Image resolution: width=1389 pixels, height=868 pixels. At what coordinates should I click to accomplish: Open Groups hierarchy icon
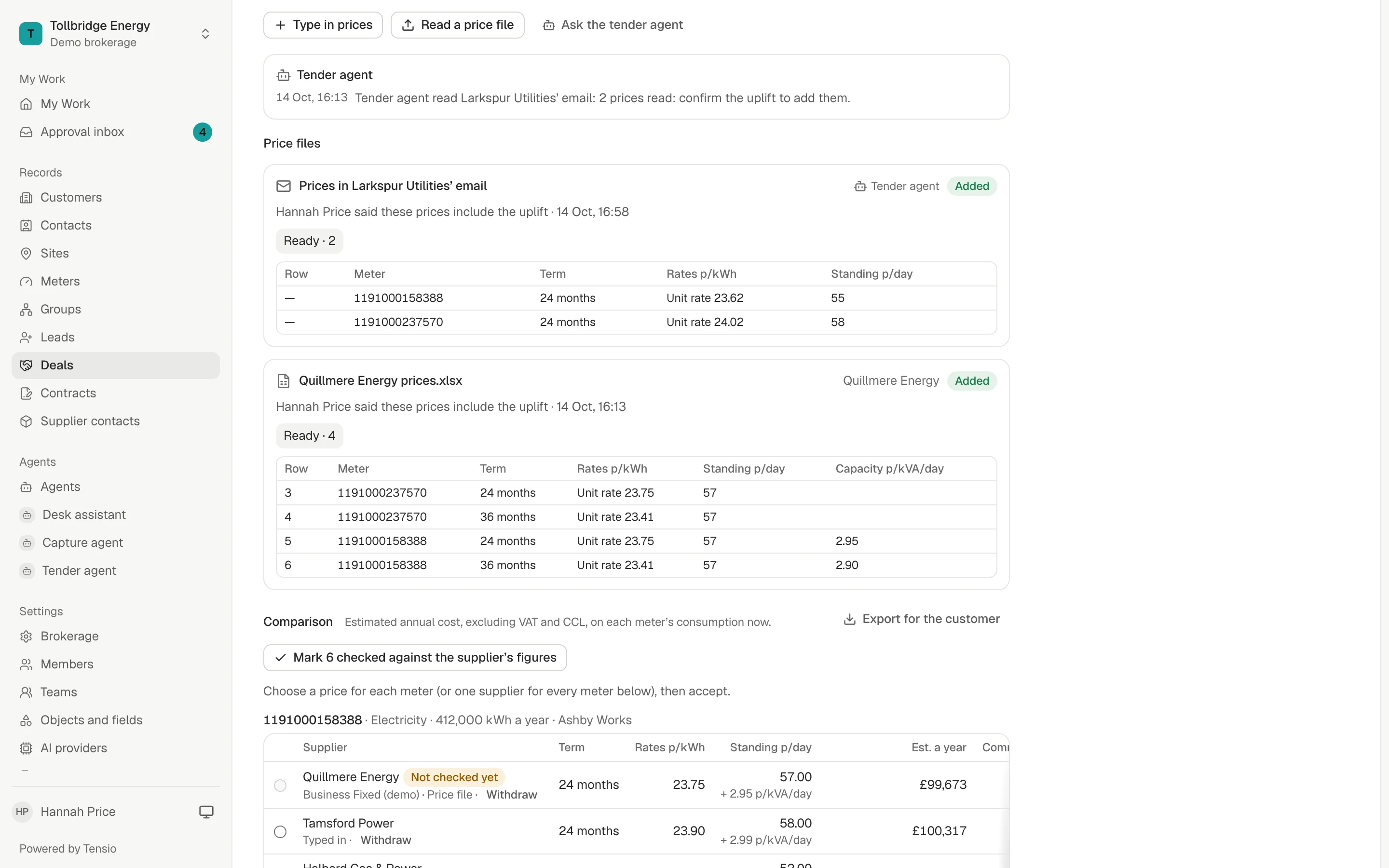[x=26, y=310]
